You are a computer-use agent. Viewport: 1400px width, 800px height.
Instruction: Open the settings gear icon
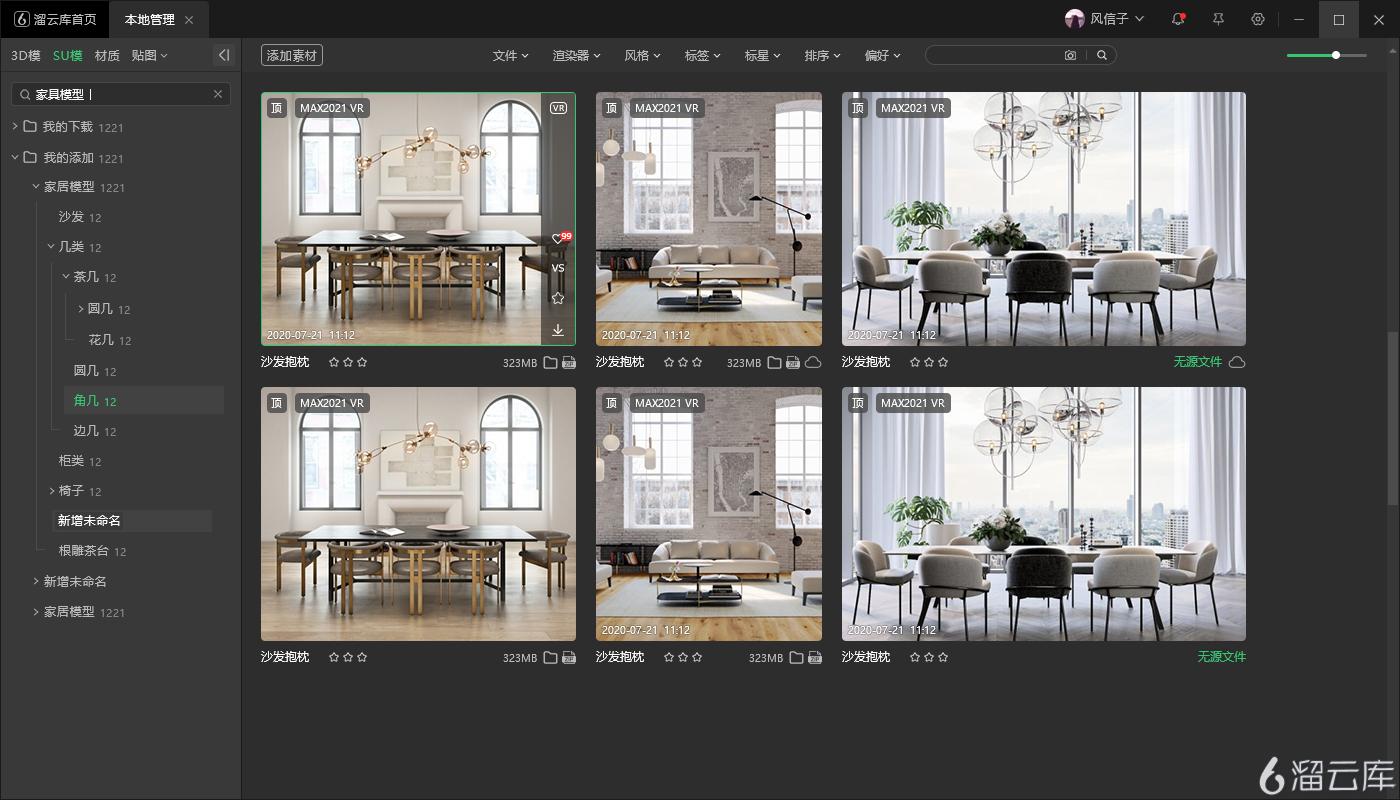[x=1257, y=19]
